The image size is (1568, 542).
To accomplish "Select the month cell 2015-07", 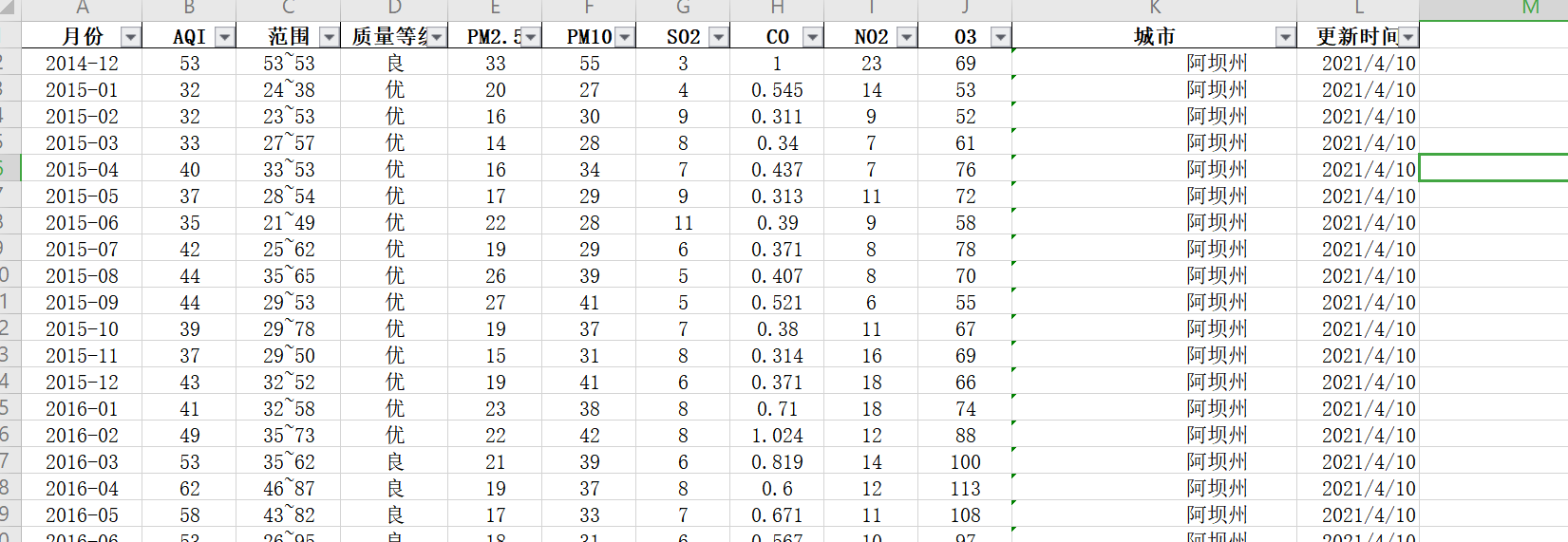I will pos(83,250).
